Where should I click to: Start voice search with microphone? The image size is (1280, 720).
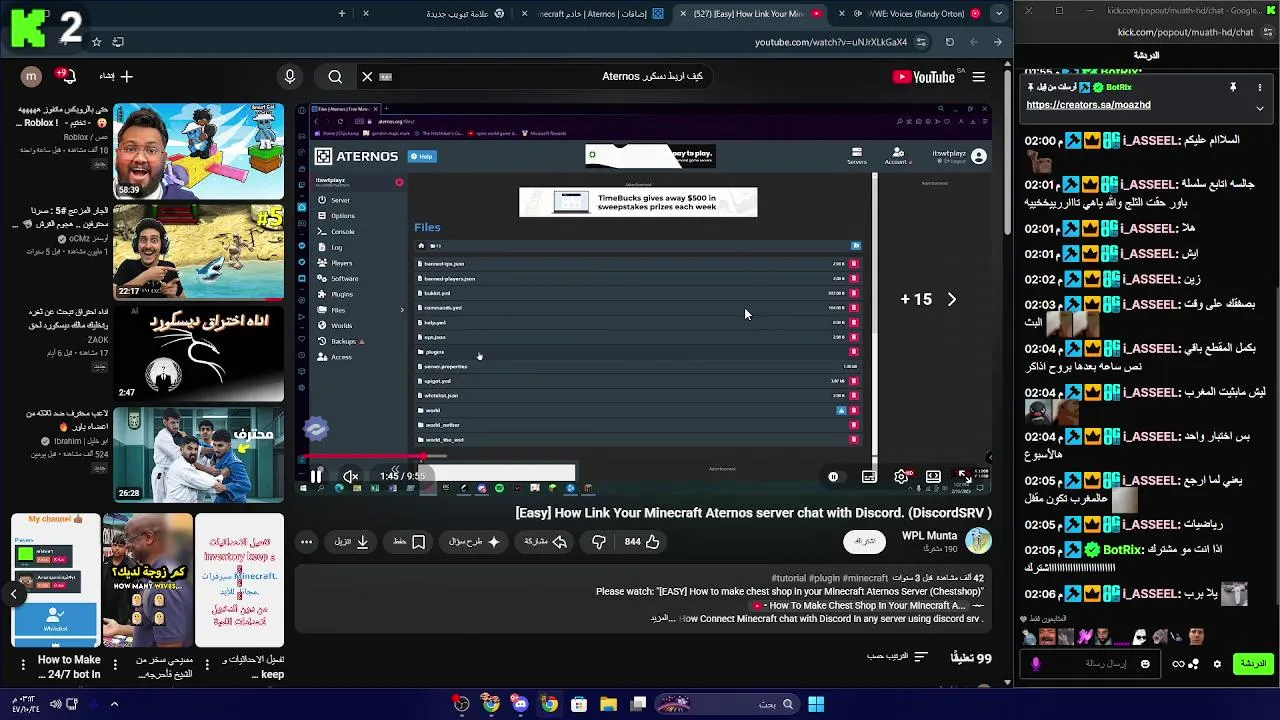[290, 76]
